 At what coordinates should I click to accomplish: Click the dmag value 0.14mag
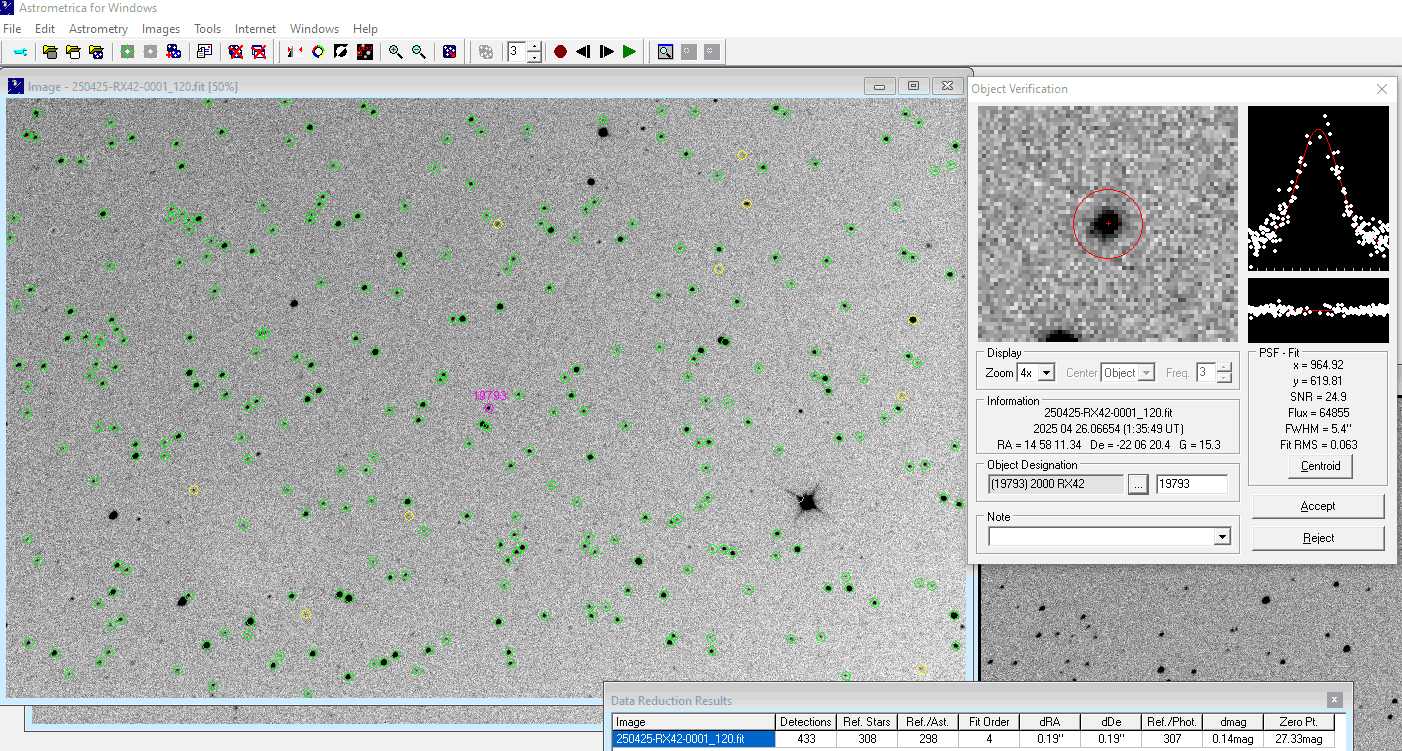(x=1234, y=739)
